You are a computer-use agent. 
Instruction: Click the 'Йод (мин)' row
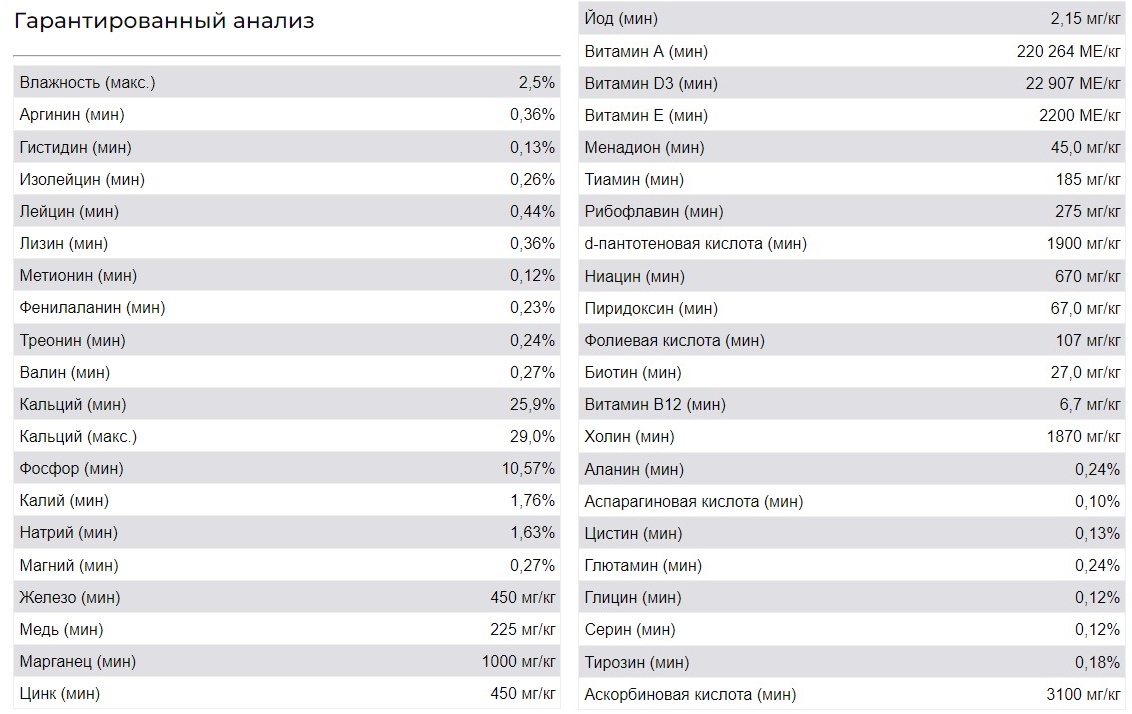[852, 18]
